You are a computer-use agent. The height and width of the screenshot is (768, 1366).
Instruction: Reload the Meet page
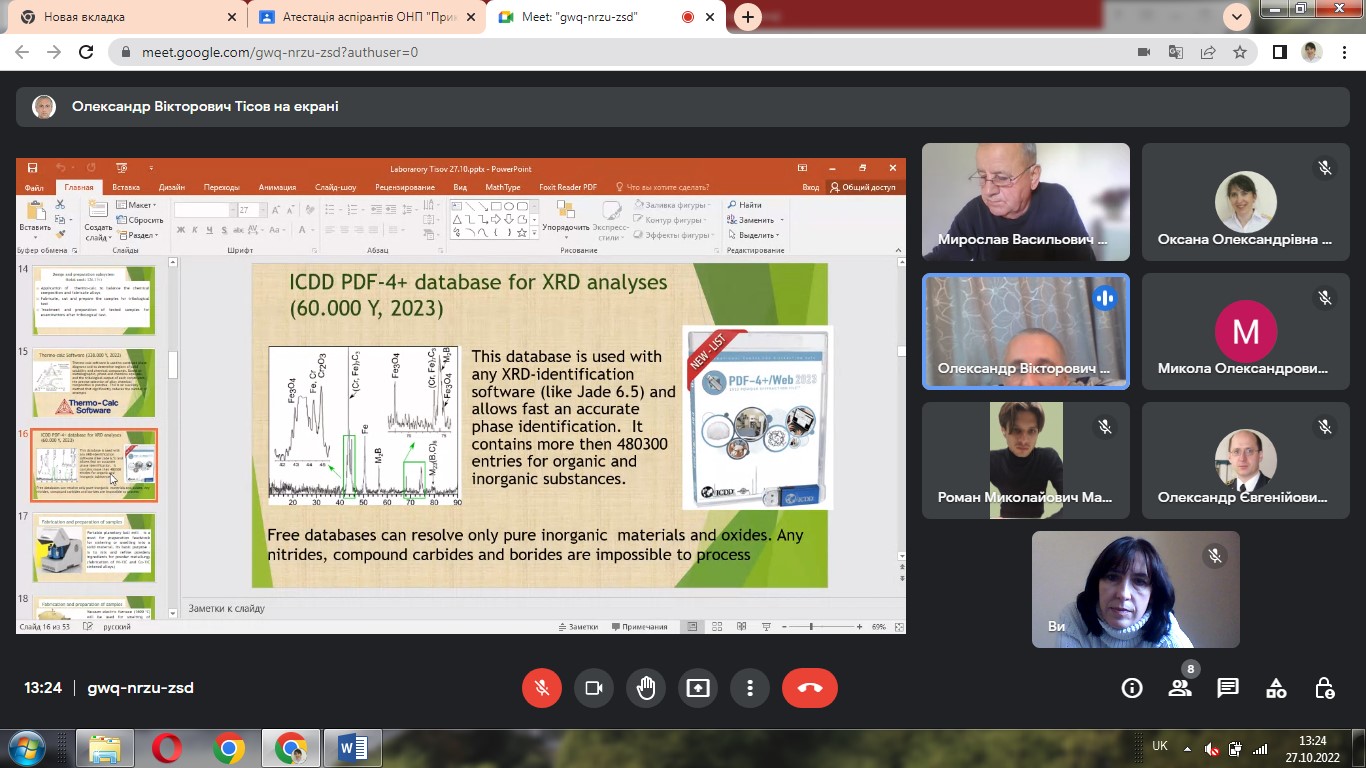(87, 52)
